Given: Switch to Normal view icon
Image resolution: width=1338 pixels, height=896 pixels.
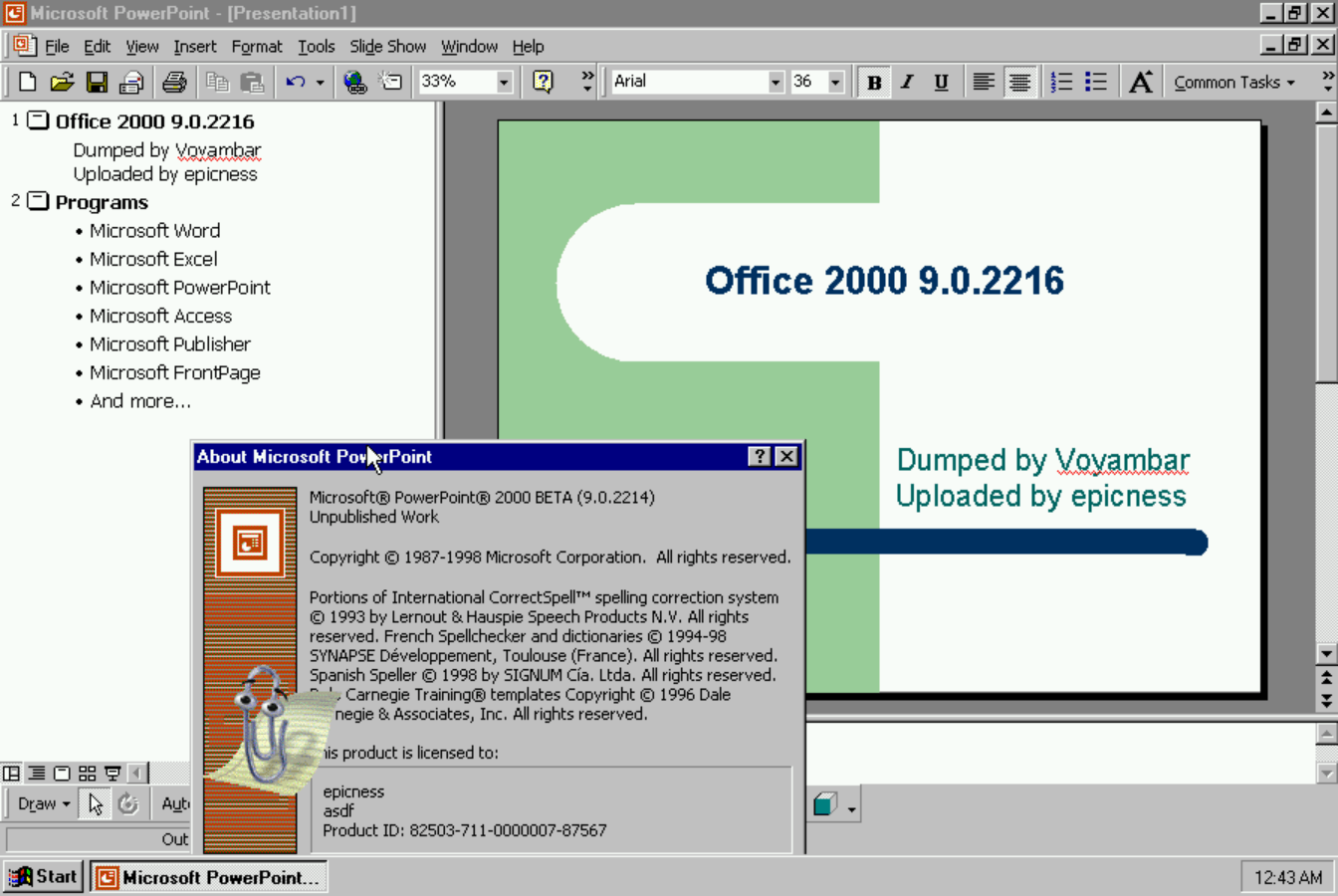Looking at the screenshot, I should pos(11,773).
